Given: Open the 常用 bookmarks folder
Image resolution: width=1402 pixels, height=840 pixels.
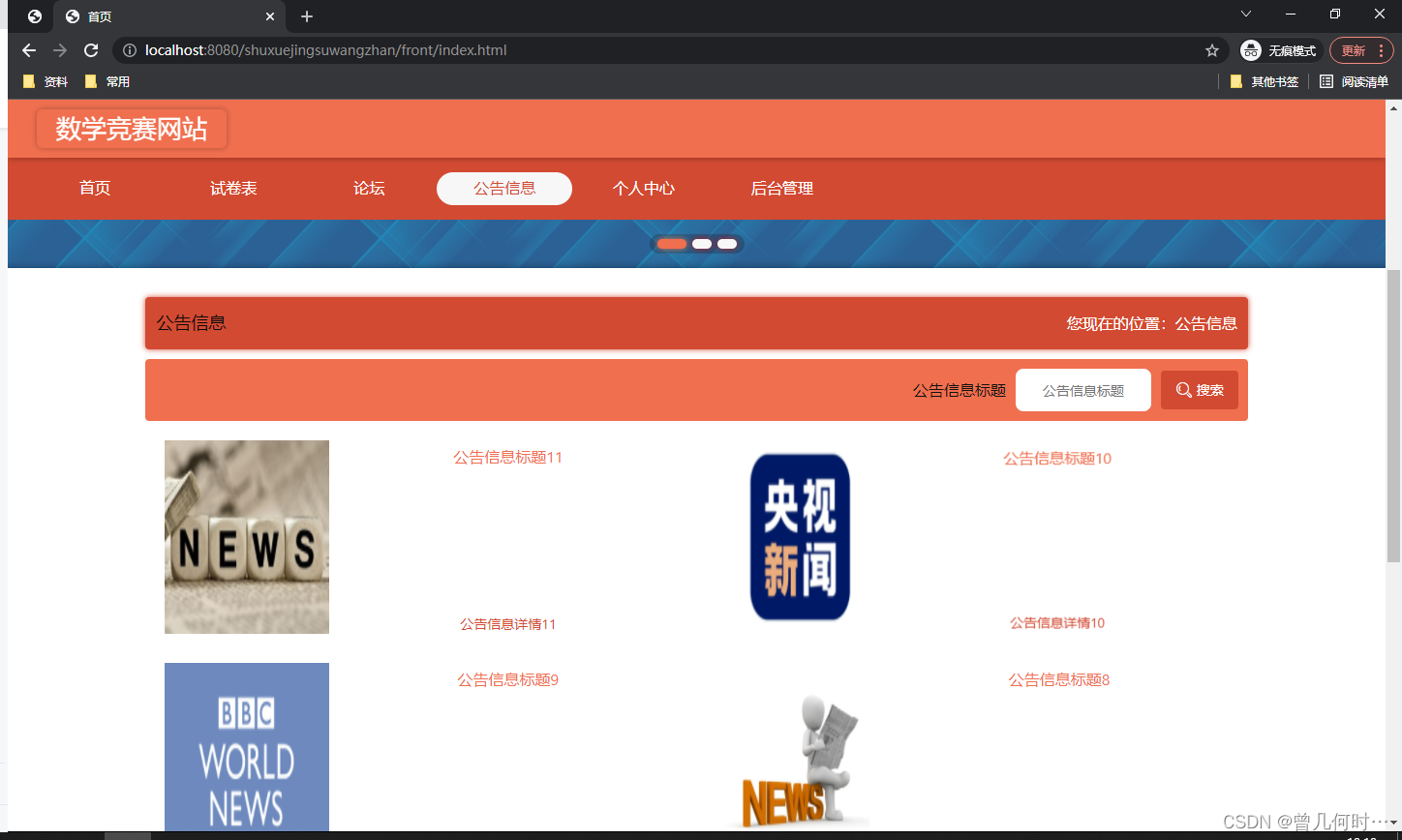Looking at the screenshot, I should pyautogui.click(x=107, y=82).
